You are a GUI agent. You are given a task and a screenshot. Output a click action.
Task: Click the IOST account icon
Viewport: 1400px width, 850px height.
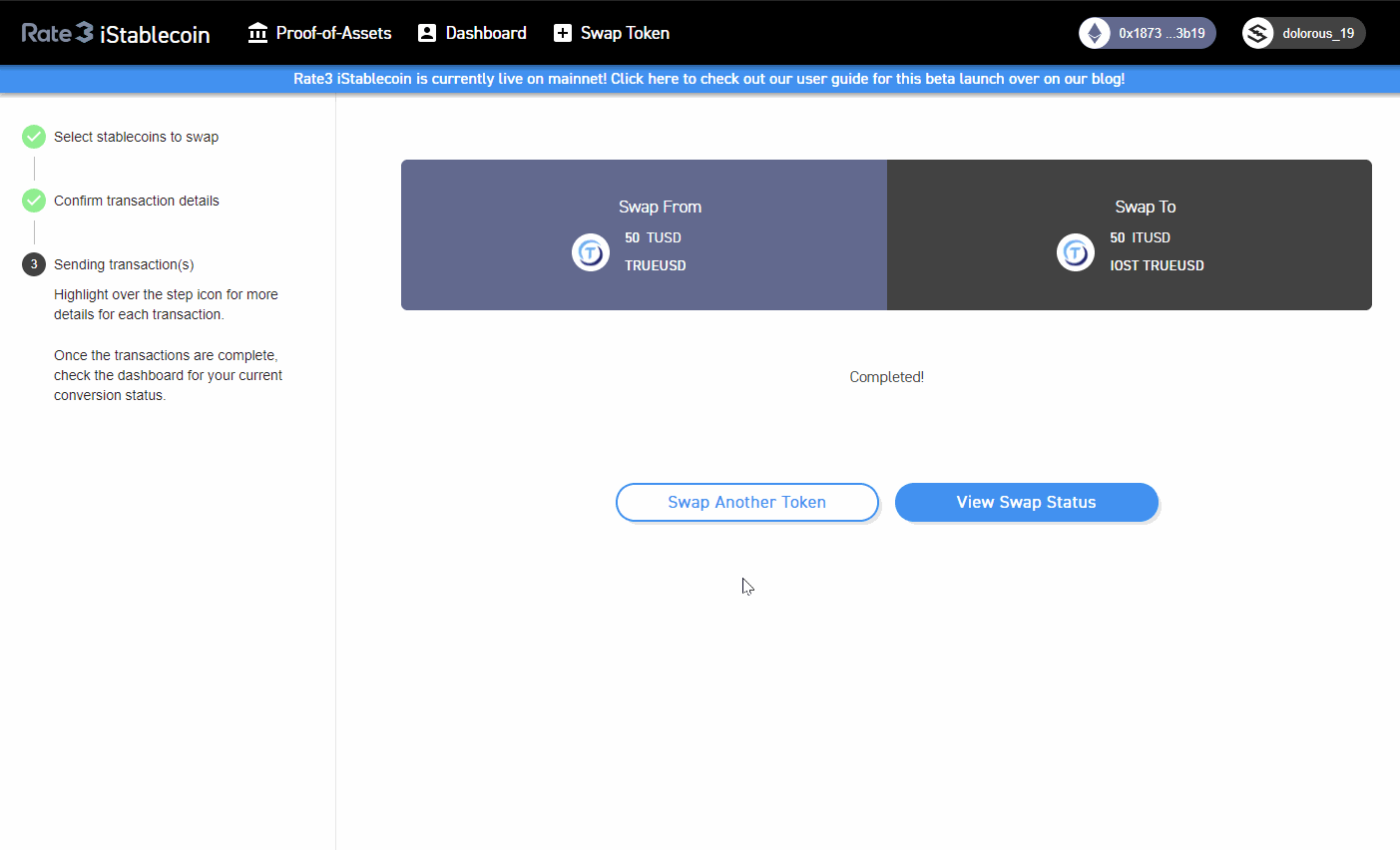pyautogui.click(x=1257, y=33)
